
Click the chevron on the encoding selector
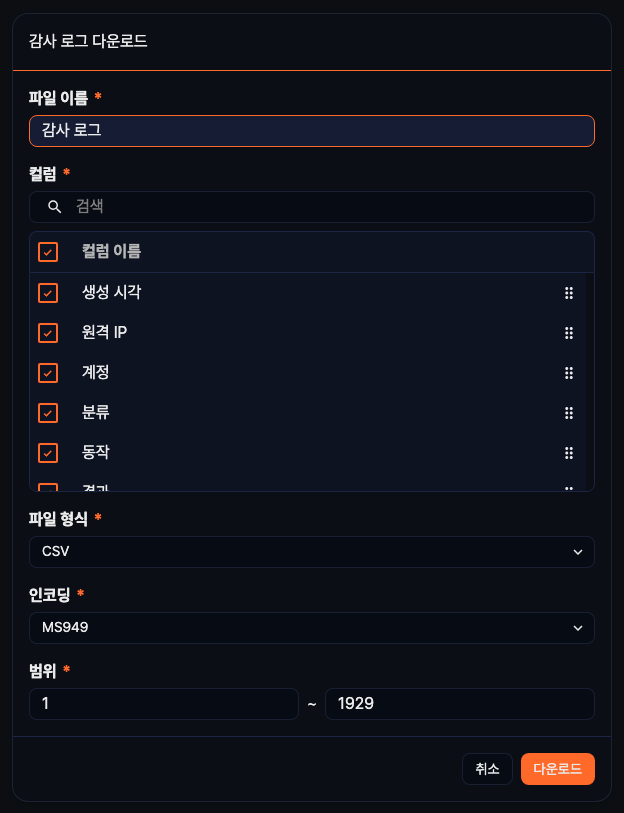click(578, 627)
